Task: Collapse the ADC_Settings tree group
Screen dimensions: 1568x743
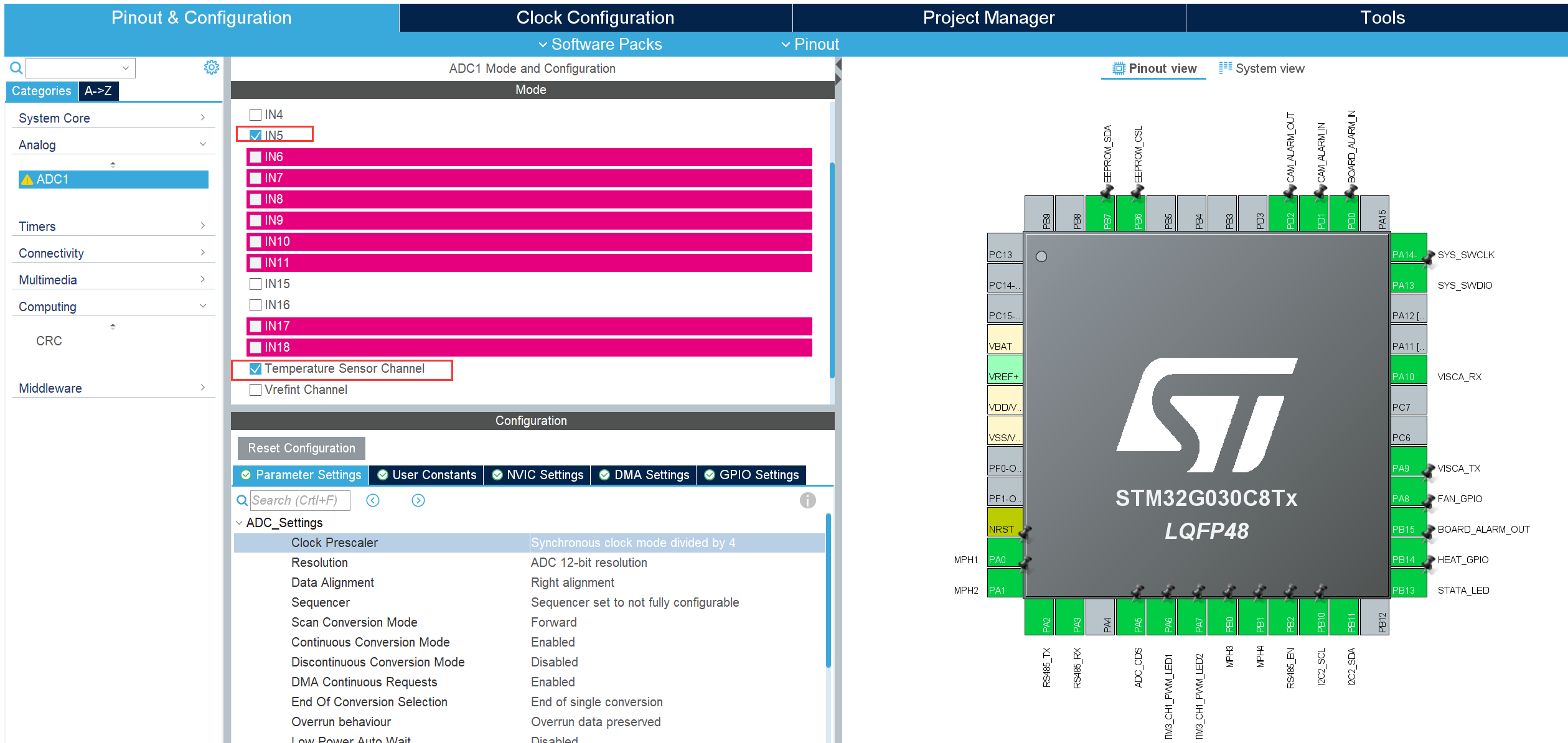Action: pyautogui.click(x=239, y=523)
